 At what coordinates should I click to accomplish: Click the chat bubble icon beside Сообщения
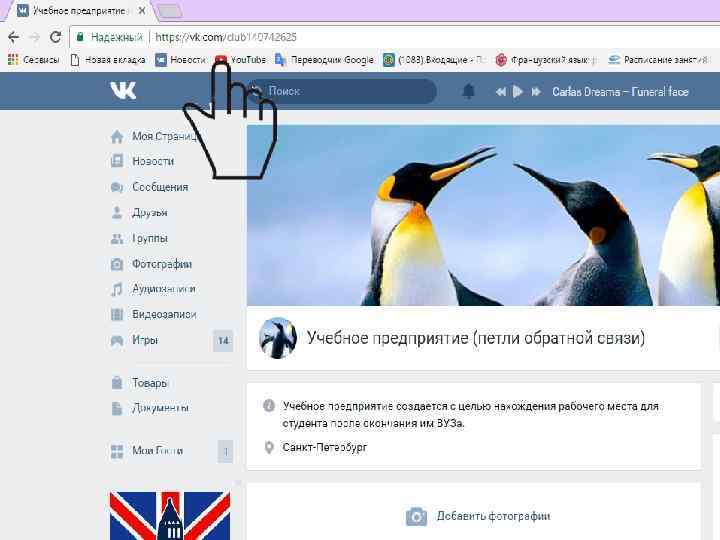[x=117, y=187]
